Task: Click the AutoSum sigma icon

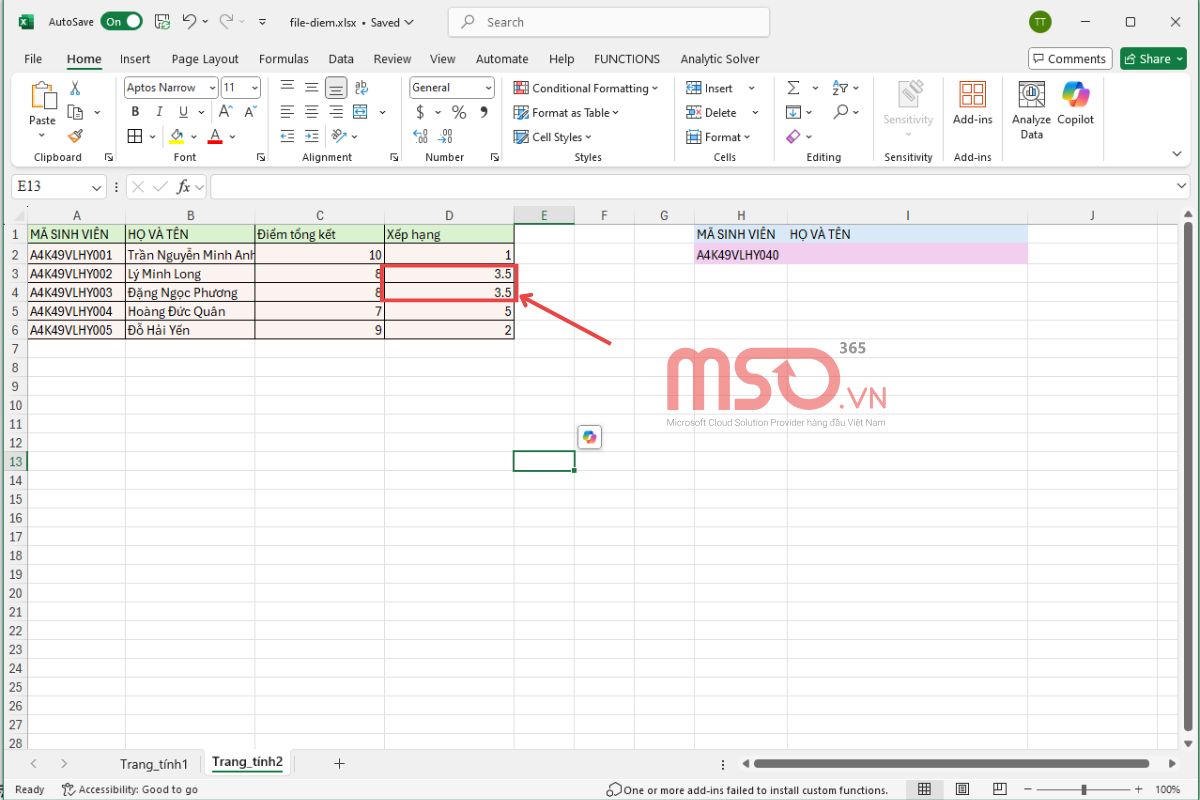Action: (793, 88)
